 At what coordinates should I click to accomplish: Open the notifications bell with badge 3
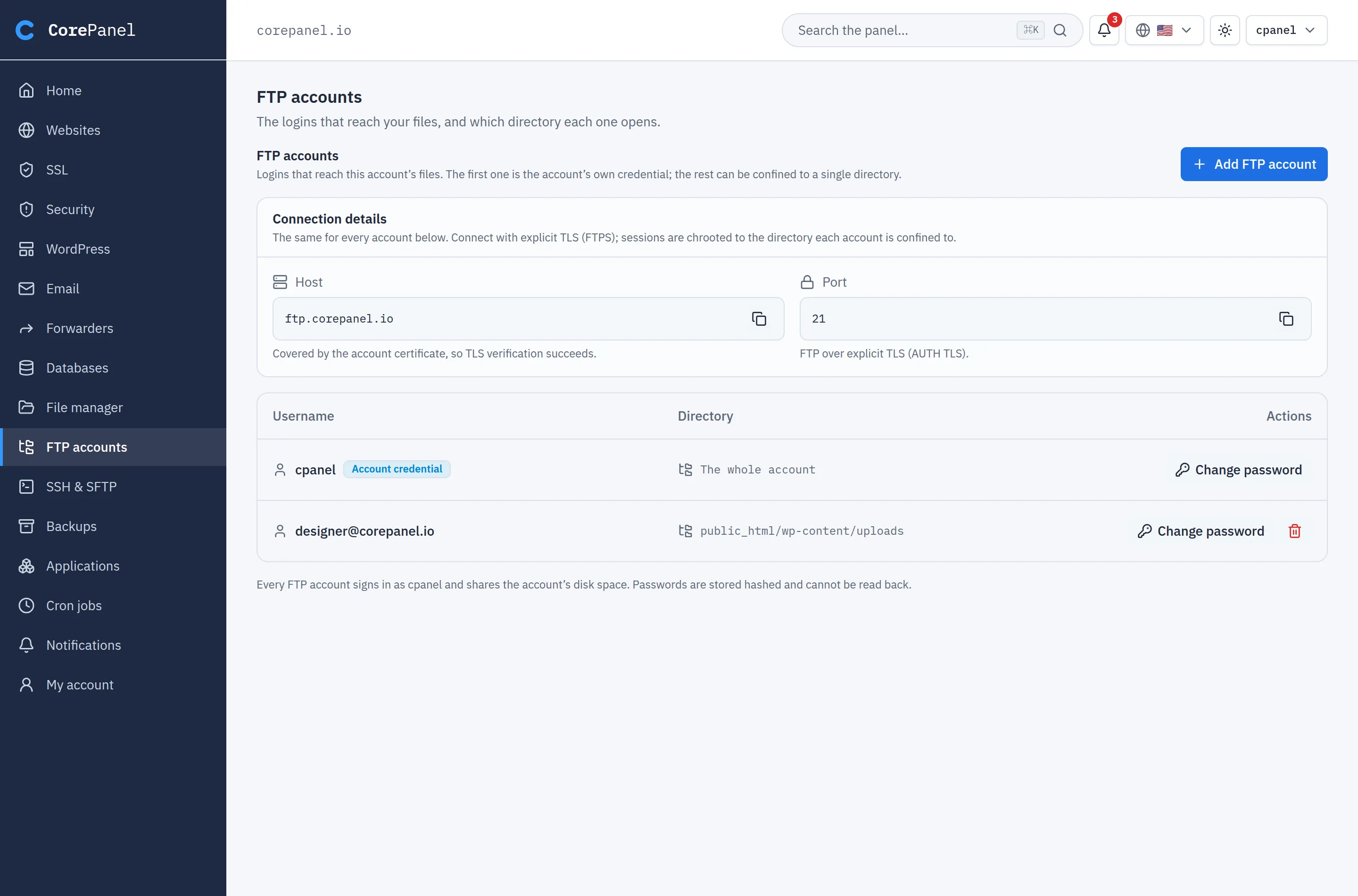click(1104, 30)
